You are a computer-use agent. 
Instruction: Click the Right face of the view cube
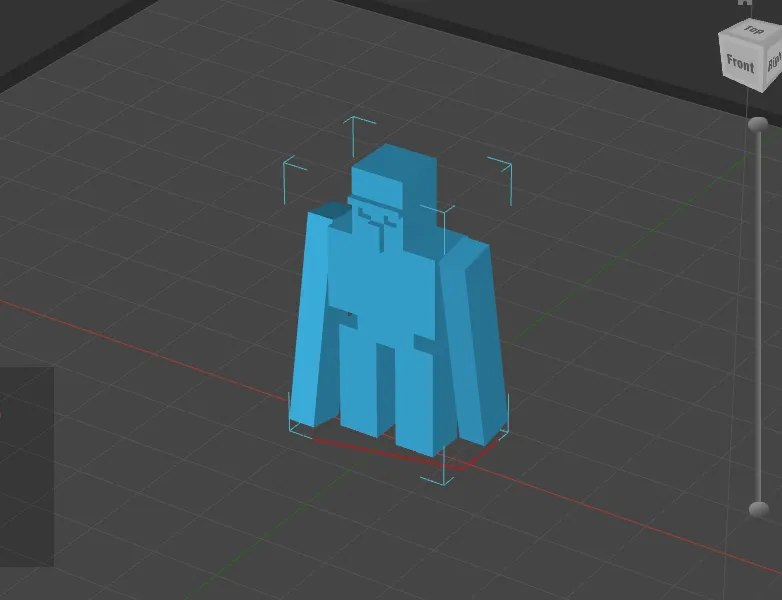pos(774,64)
